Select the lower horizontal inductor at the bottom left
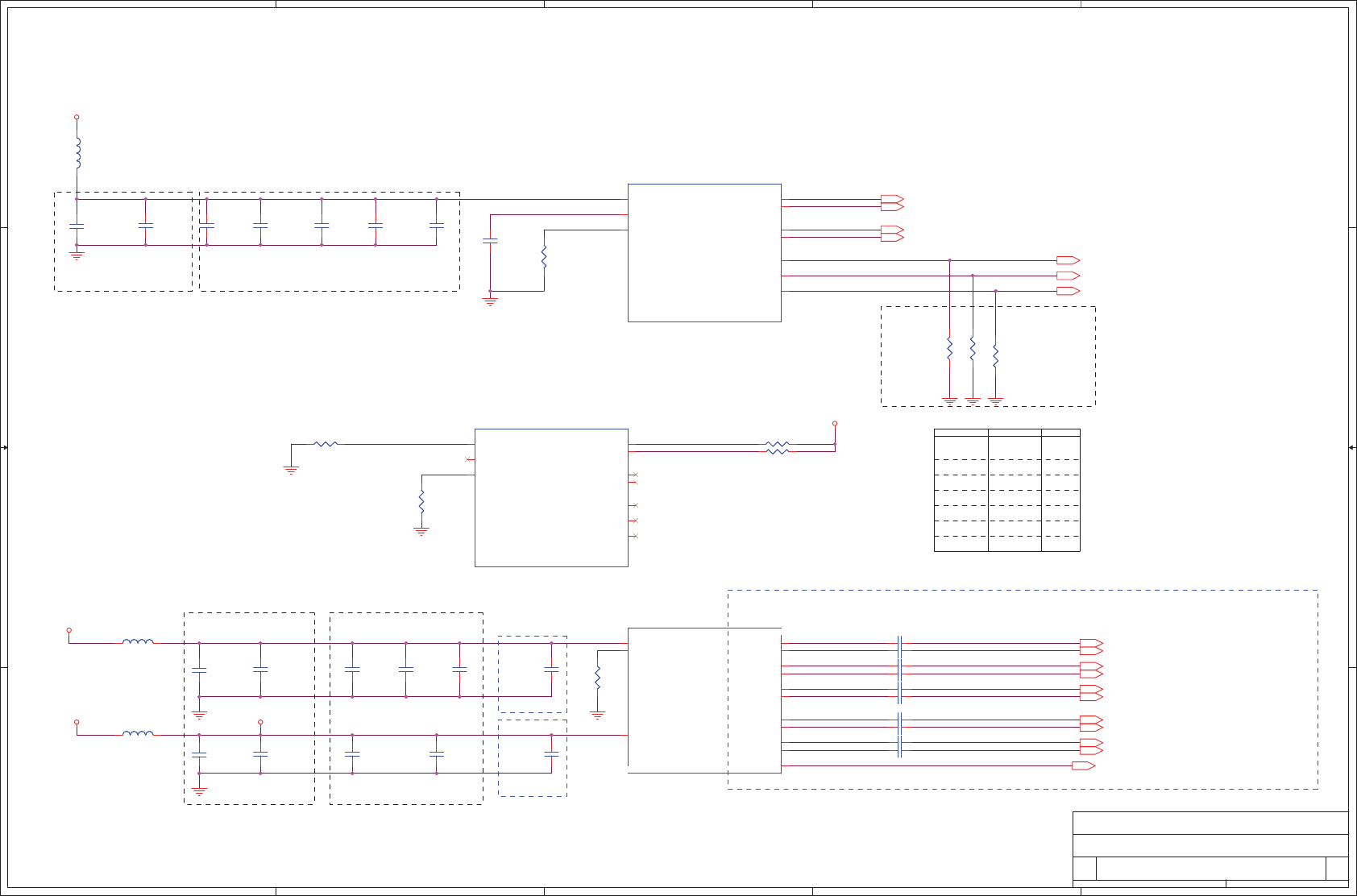The width and height of the screenshot is (1357, 896). [138, 734]
